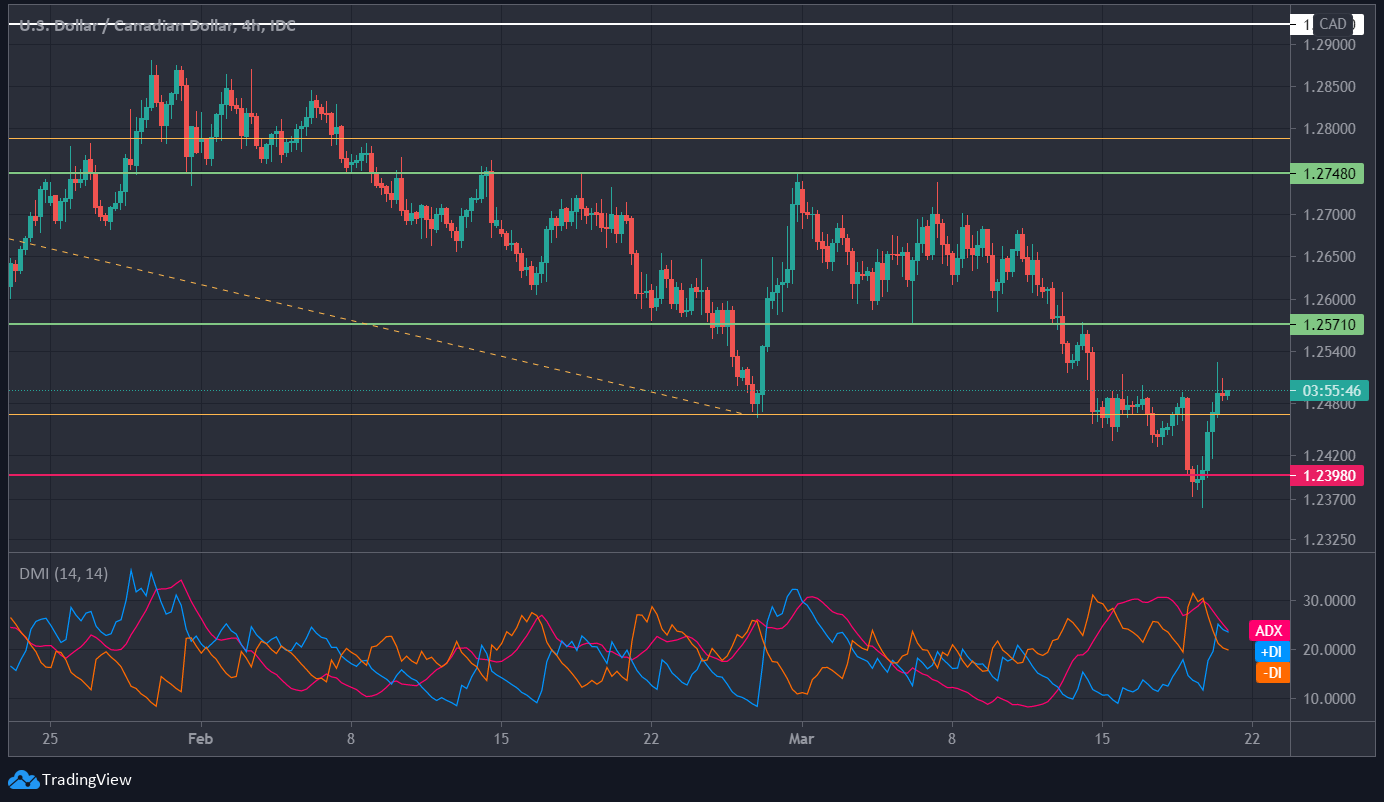Click 1.23700 on the price axis
The image size is (1384, 802).
[x=1329, y=499]
